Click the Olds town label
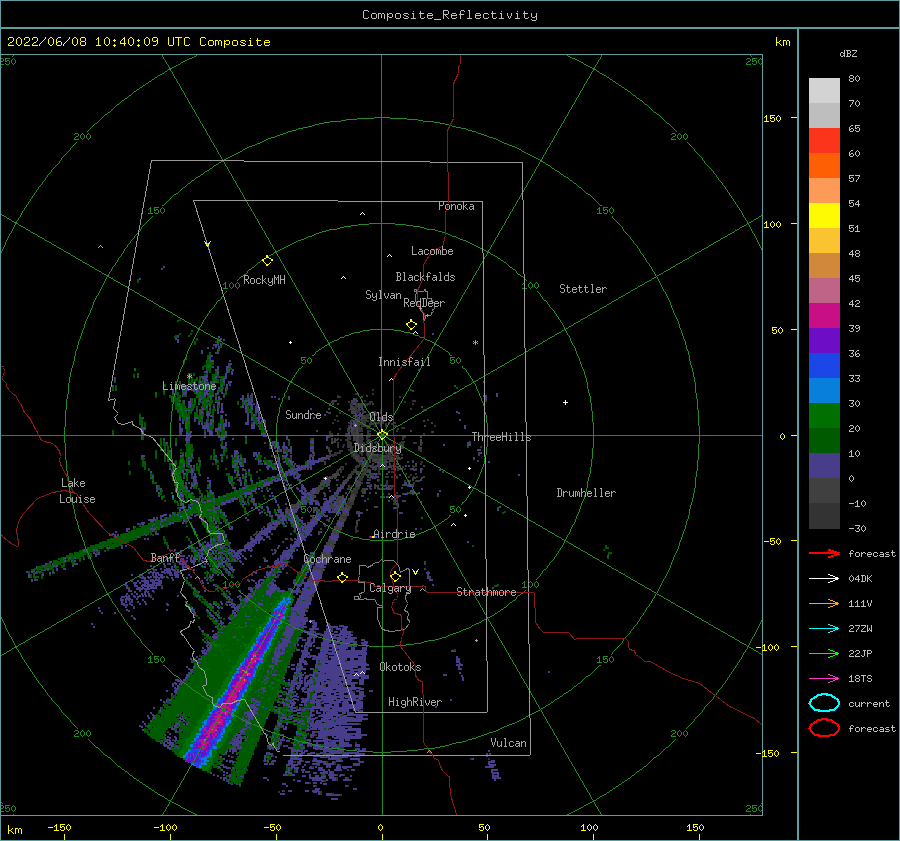This screenshot has height=841, width=900. 381,417
